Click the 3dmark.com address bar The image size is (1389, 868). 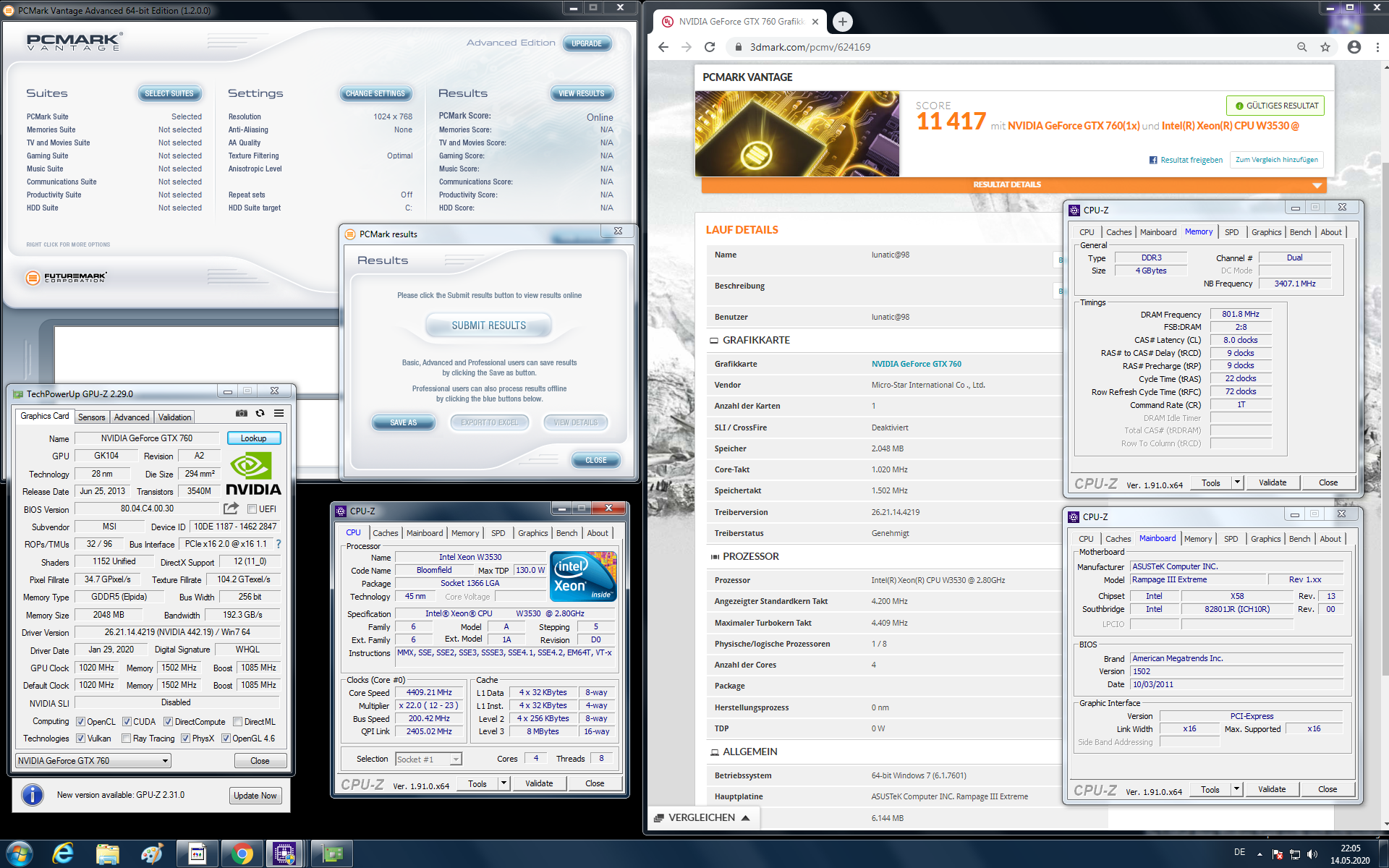click(x=1013, y=47)
